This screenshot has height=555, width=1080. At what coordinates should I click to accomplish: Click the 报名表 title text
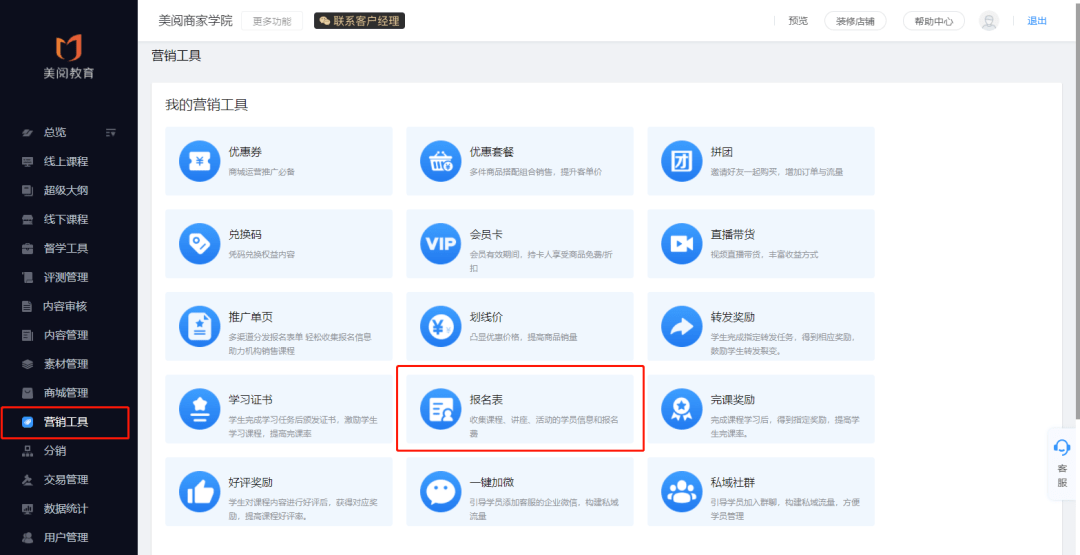(x=486, y=400)
